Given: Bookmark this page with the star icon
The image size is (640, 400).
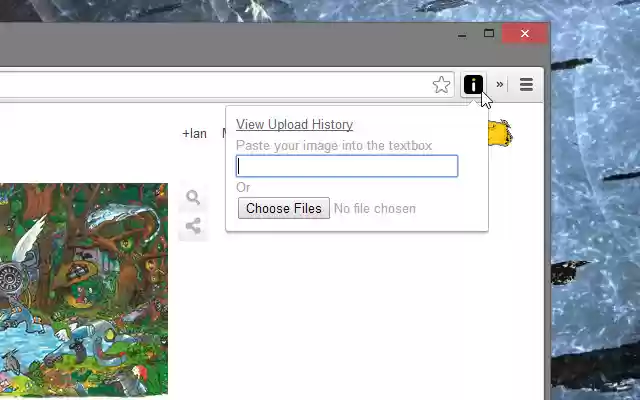Looking at the screenshot, I should click(x=441, y=85).
